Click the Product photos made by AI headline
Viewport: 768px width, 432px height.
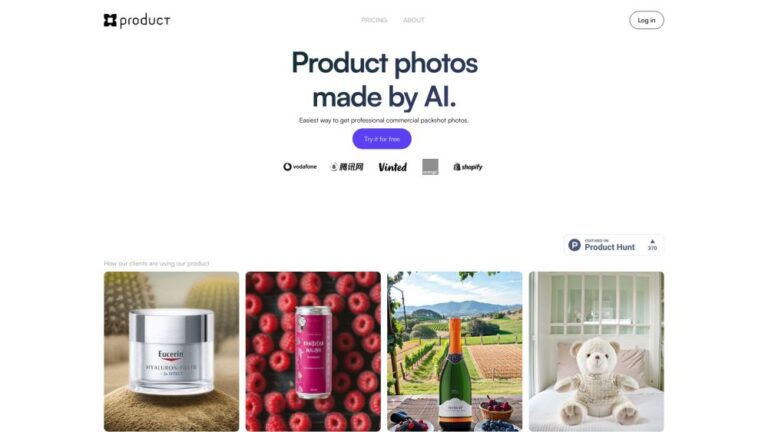384,79
